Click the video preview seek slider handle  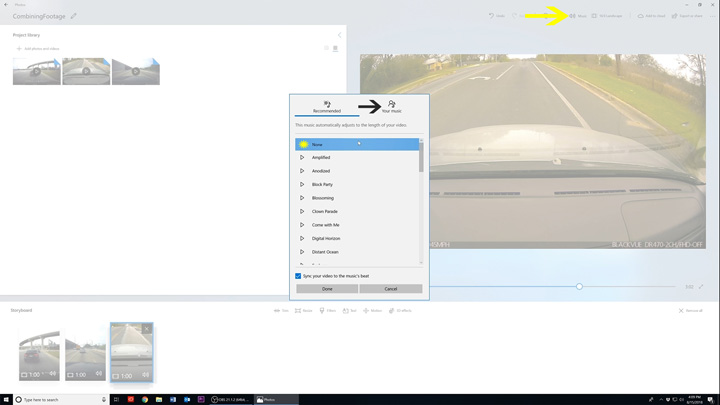[x=579, y=287]
